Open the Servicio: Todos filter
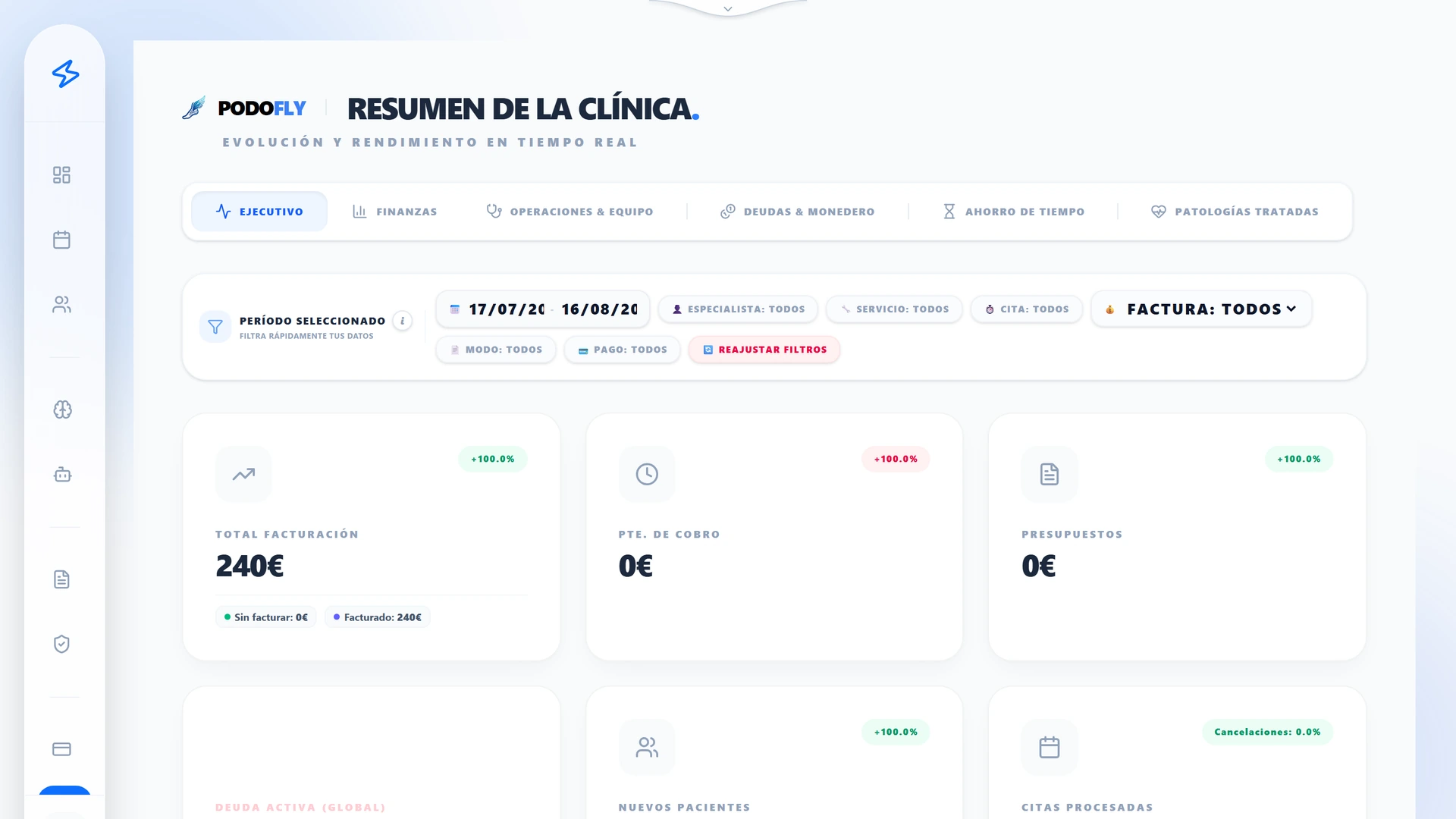 pyautogui.click(x=894, y=309)
